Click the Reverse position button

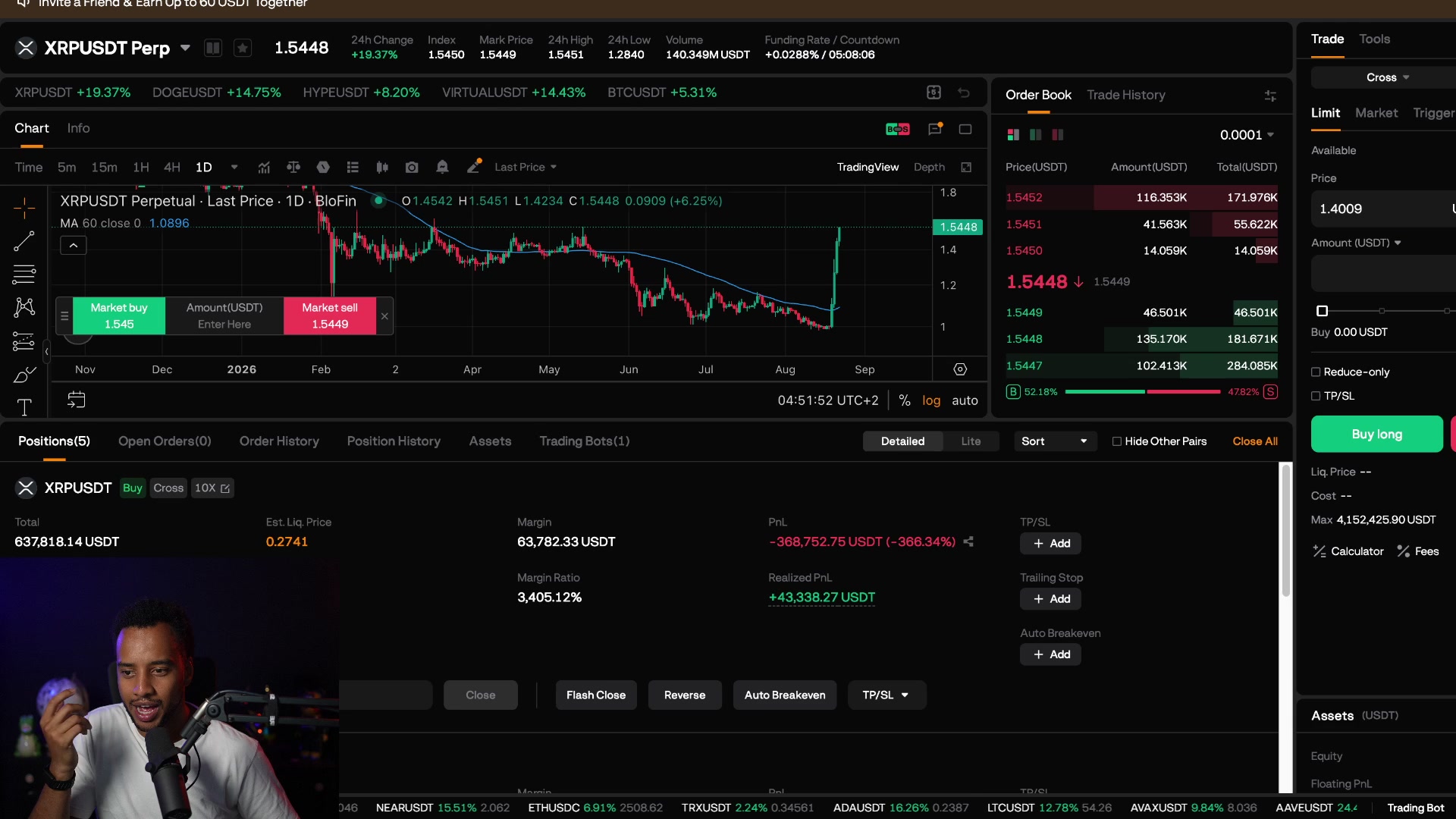click(685, 695)
